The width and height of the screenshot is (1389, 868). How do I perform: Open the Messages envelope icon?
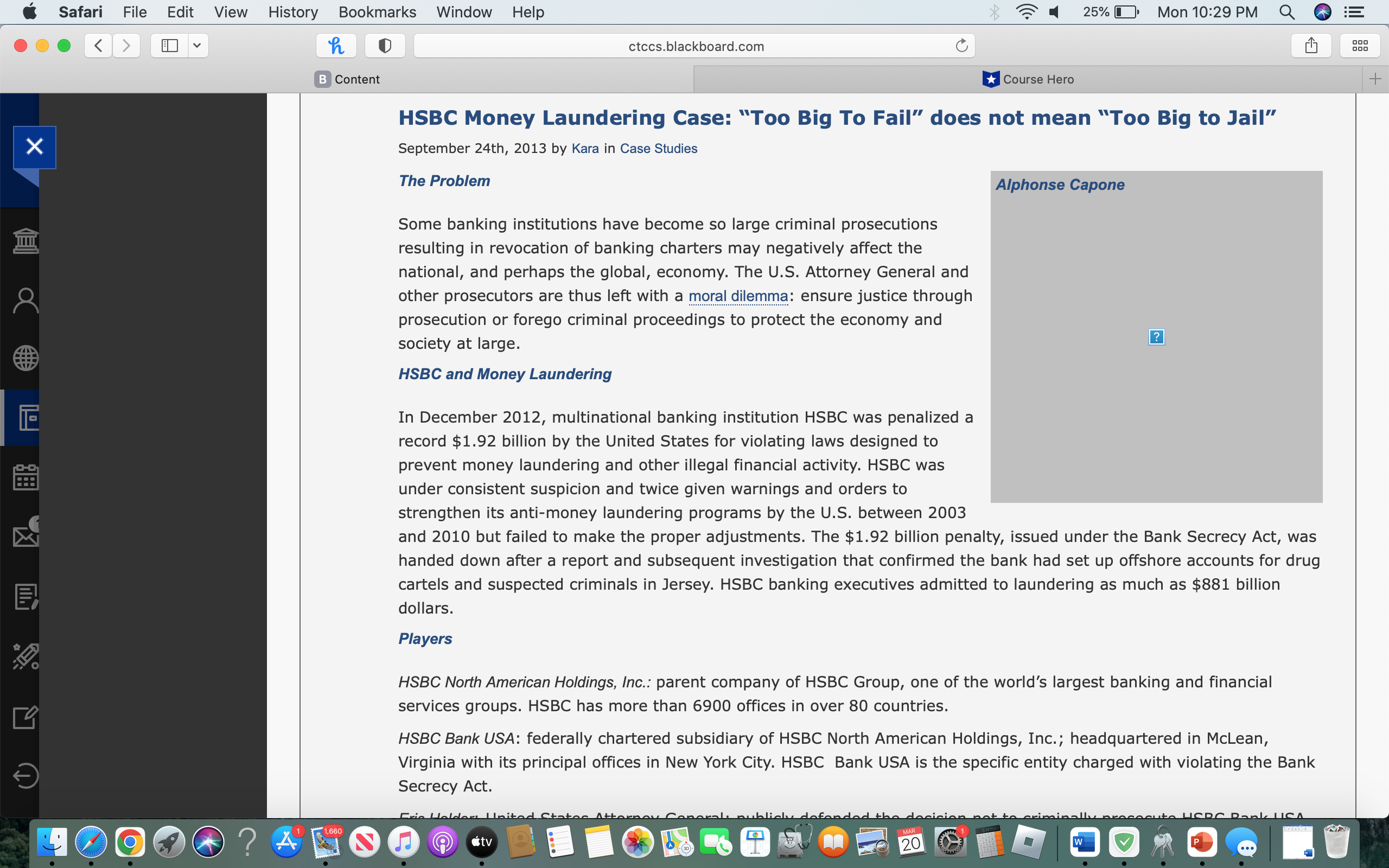pyautogui.click(x=26, y=535)
